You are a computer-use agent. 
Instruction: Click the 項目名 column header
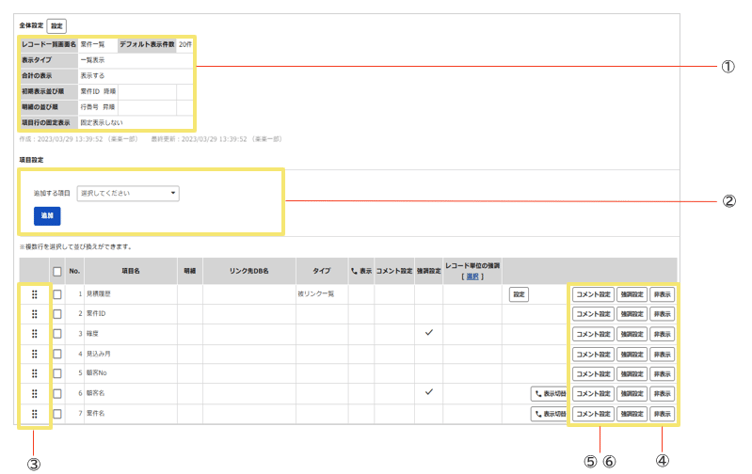coord(131,272)
